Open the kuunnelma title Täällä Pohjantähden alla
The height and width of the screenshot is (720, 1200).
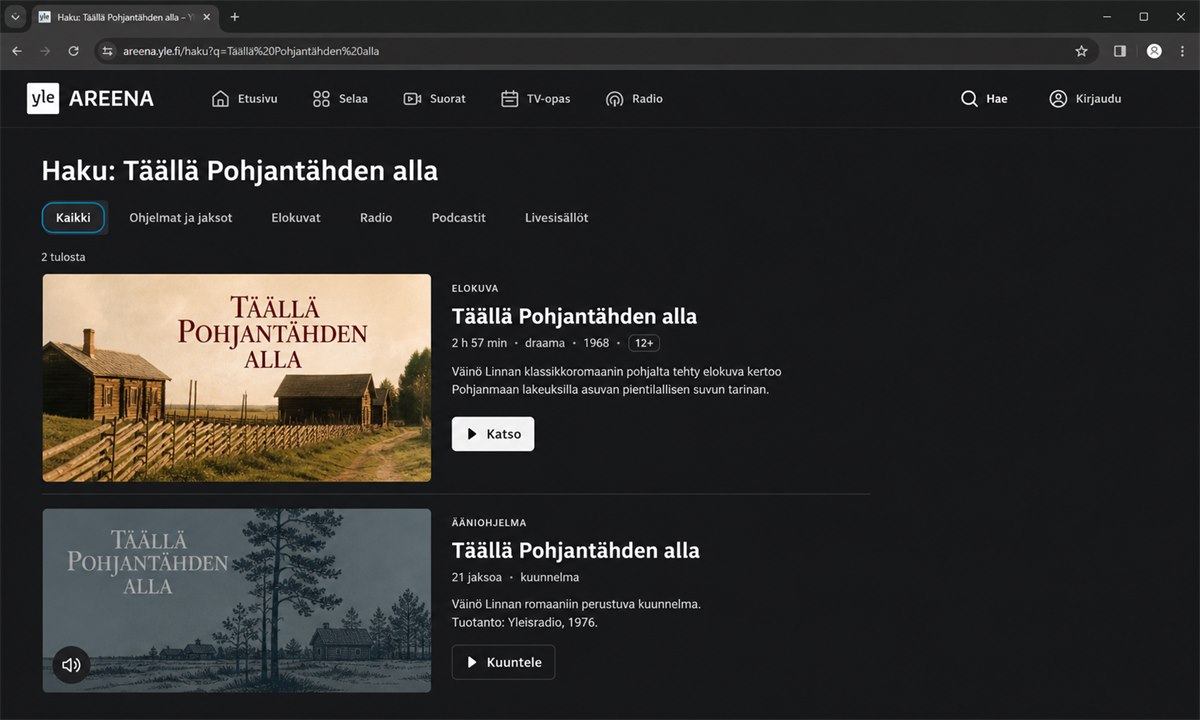(x=575, y=550)
